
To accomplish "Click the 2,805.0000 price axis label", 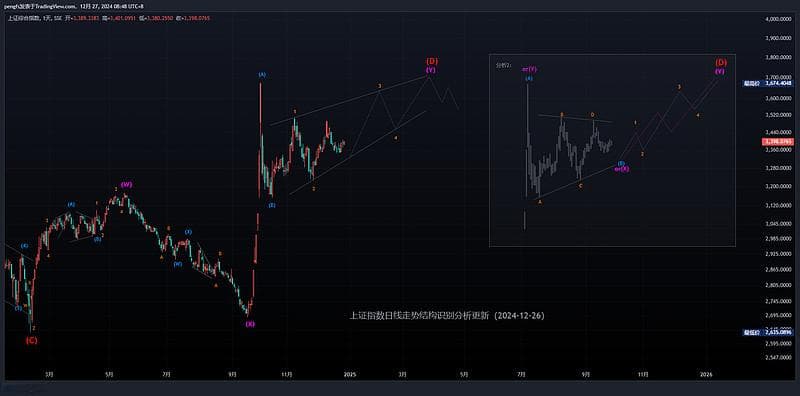I will (x=779, y=285).
